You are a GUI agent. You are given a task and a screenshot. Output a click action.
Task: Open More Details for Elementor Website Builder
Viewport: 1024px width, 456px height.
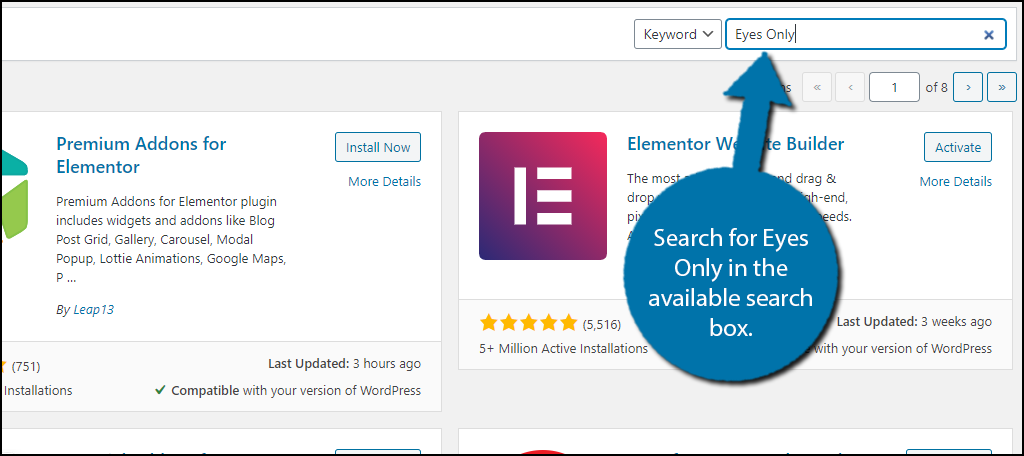point(955,182)
